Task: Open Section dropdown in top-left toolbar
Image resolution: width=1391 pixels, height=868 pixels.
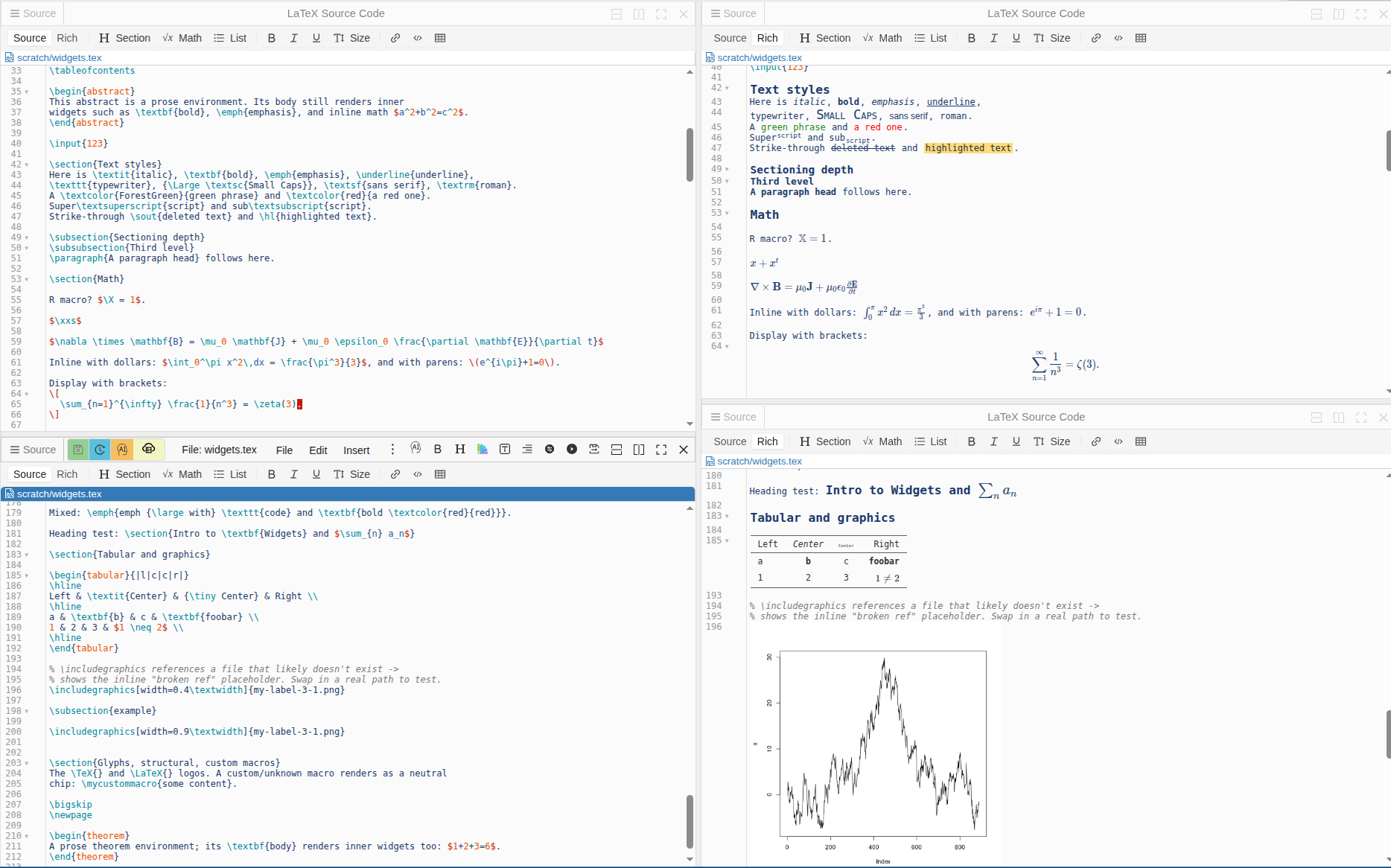Action: pos(124,38)
